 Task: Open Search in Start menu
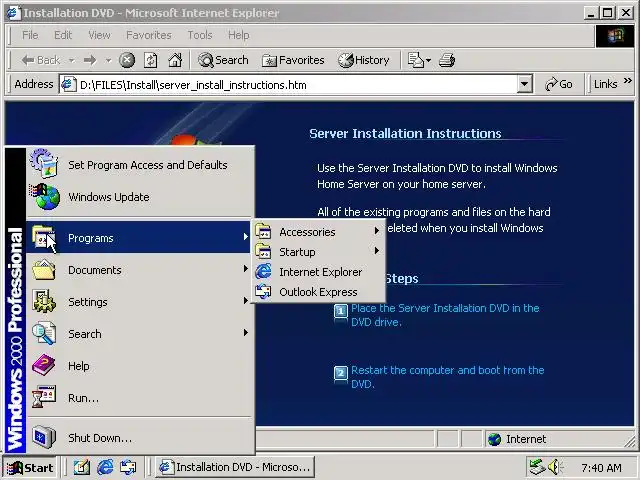[139, 334]
